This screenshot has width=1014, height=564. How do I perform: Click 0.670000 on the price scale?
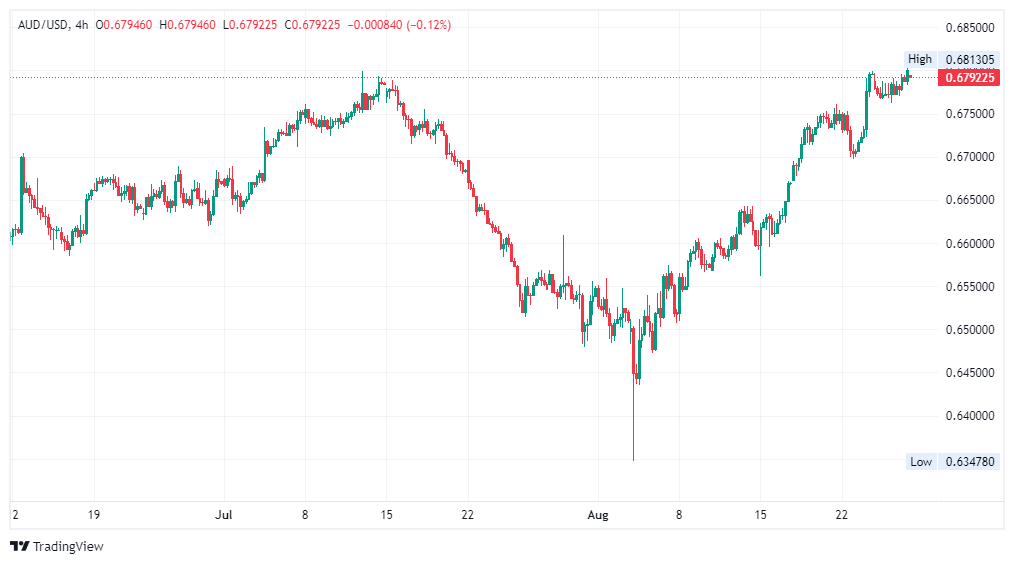(970, 157)
